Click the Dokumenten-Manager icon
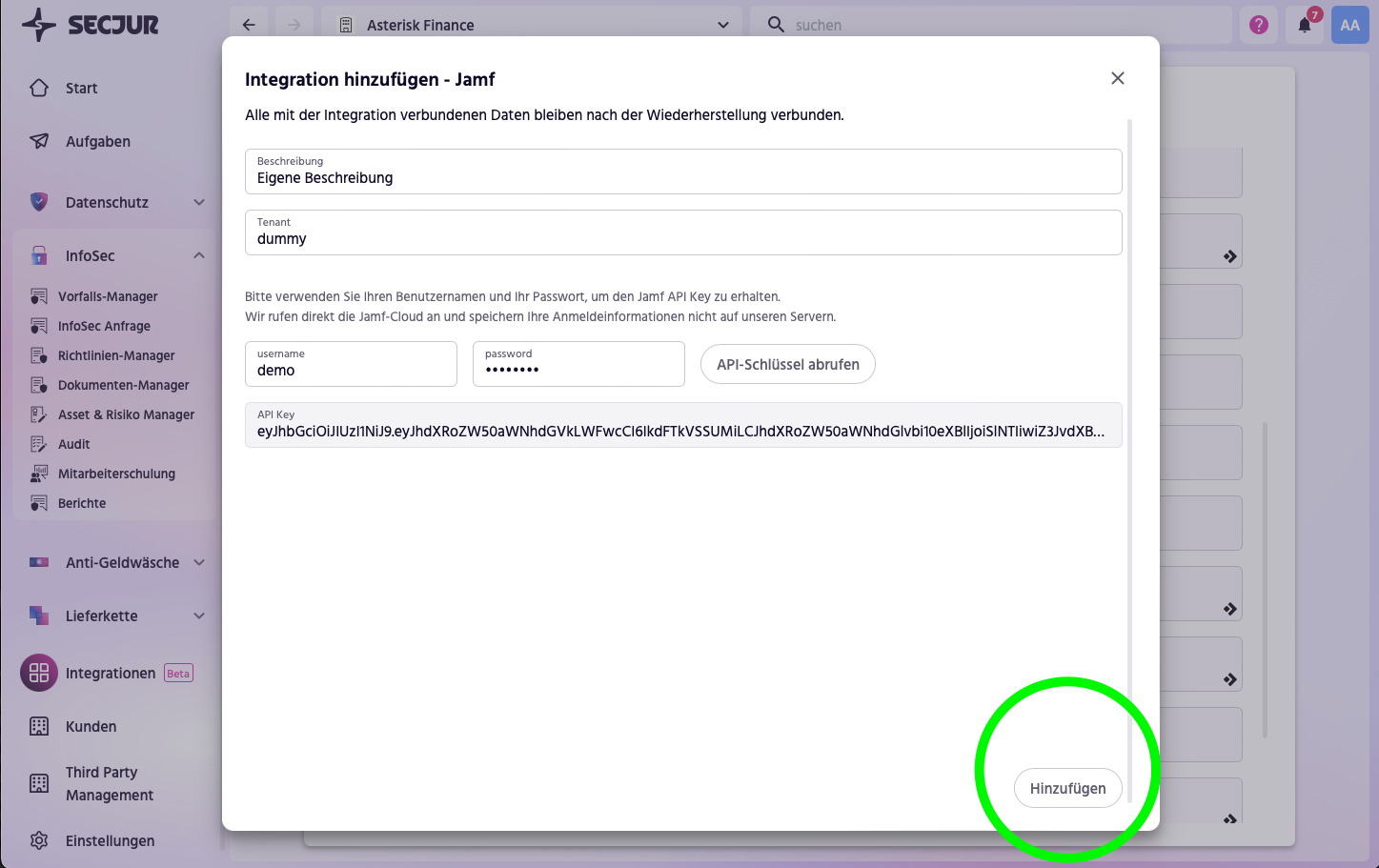 39,385
